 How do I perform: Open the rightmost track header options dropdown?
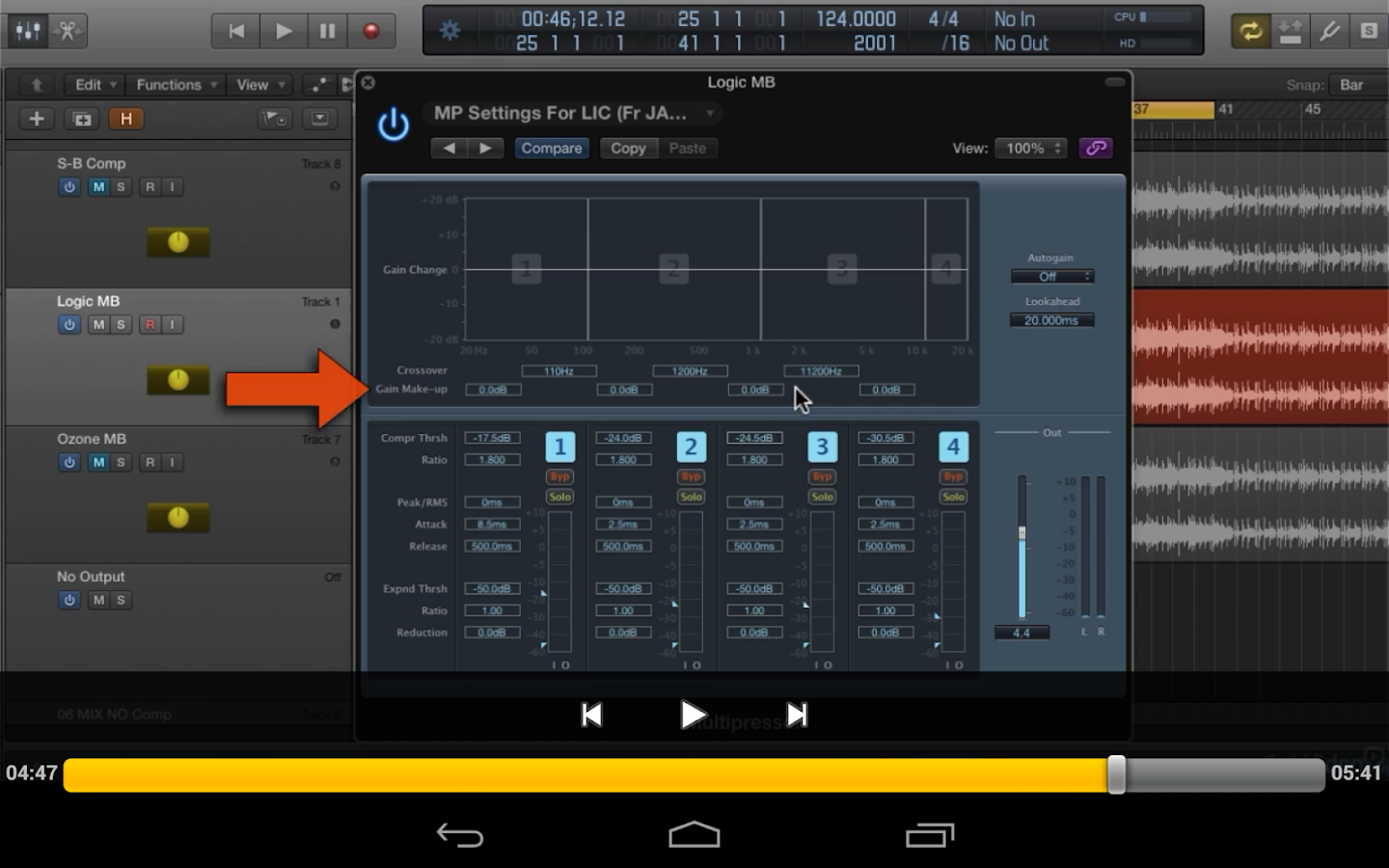pyautogui.click(x=319, y=119)
